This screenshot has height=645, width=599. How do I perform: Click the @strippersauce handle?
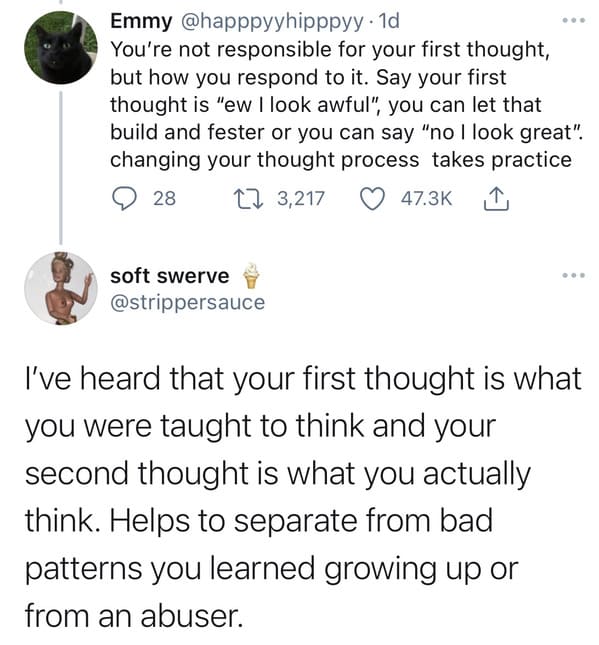click(x=188, y=303)
